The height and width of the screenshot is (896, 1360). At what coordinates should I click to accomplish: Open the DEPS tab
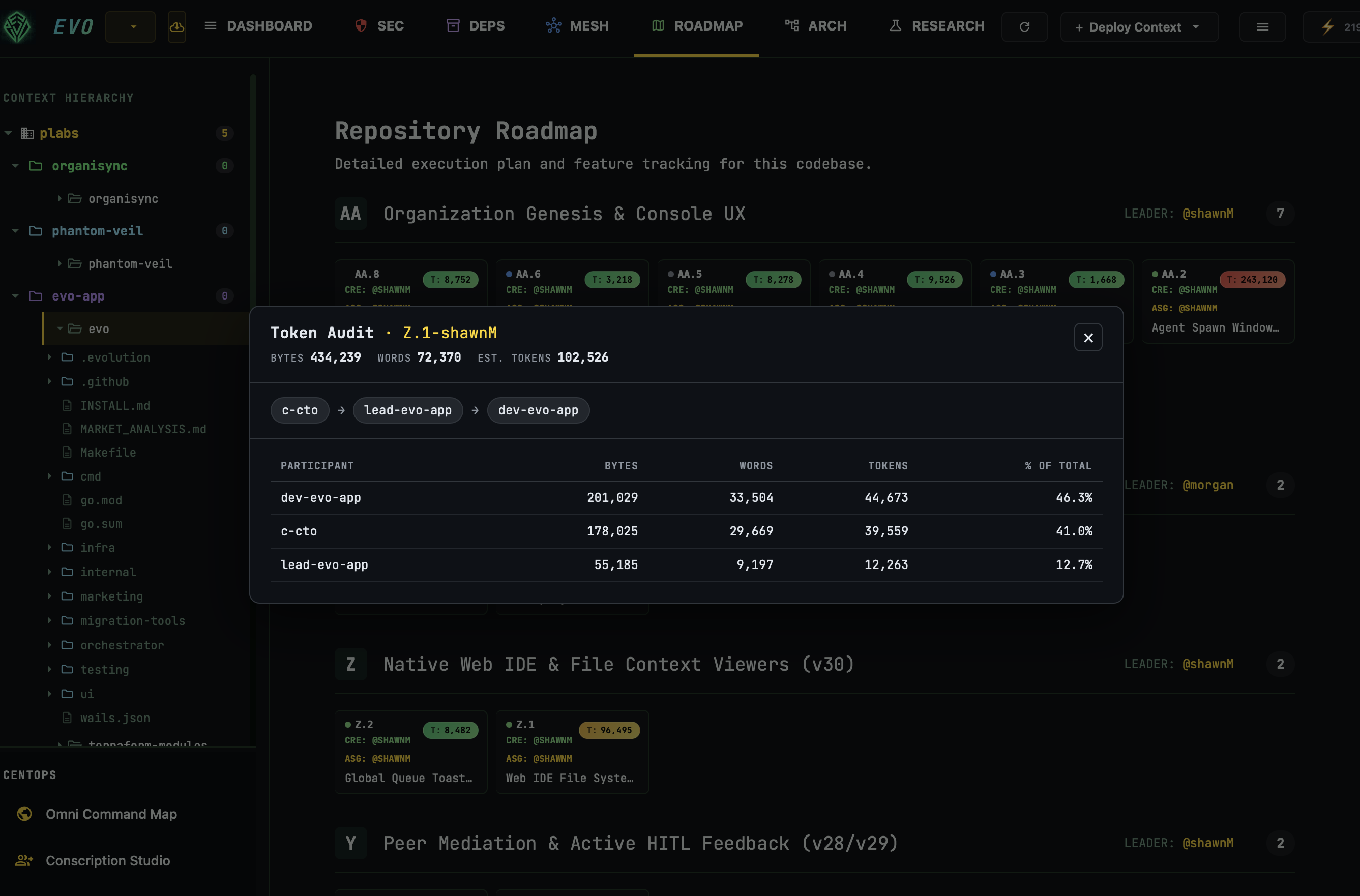tap(476, 26)
